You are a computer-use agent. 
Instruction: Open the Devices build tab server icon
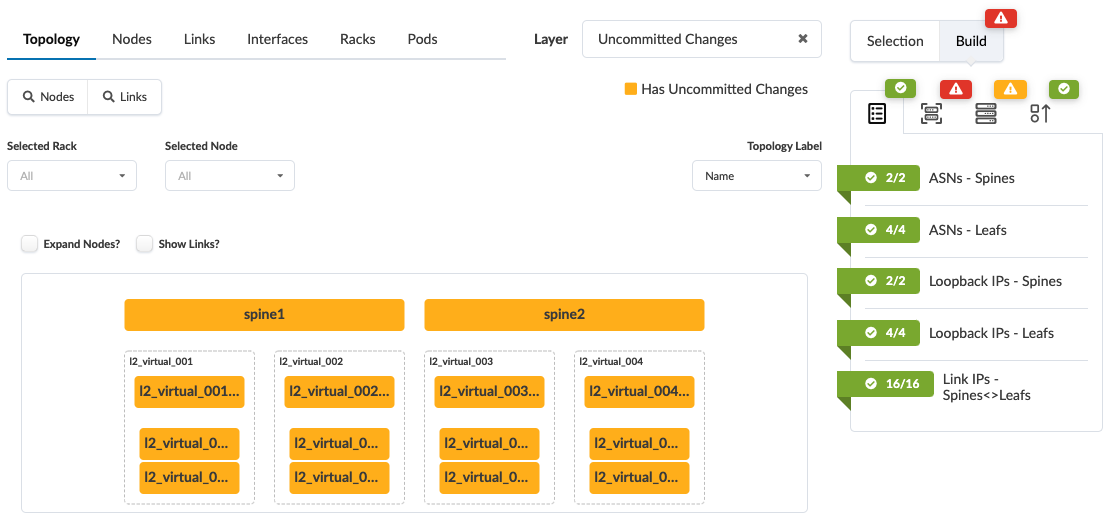coord(986,114)
